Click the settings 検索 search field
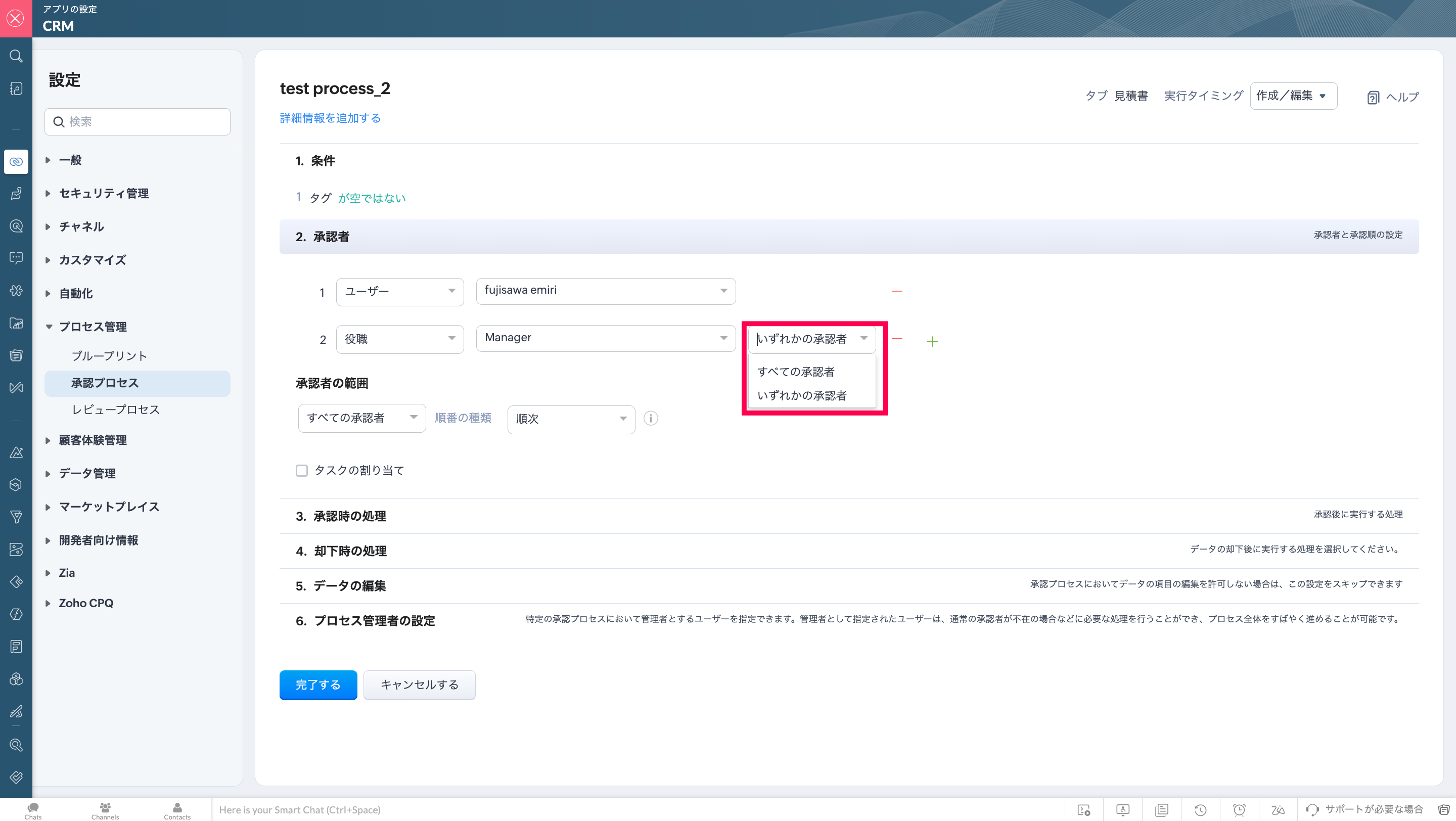Image resolution: width=1456 pixels, height=821 pixels. [x=138, y=121]
